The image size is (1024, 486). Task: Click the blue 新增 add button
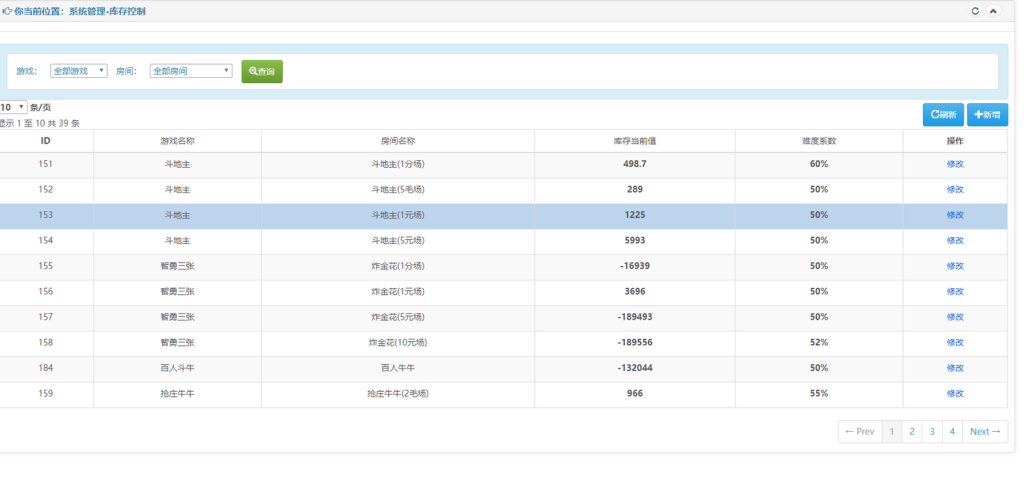[987, 115]
